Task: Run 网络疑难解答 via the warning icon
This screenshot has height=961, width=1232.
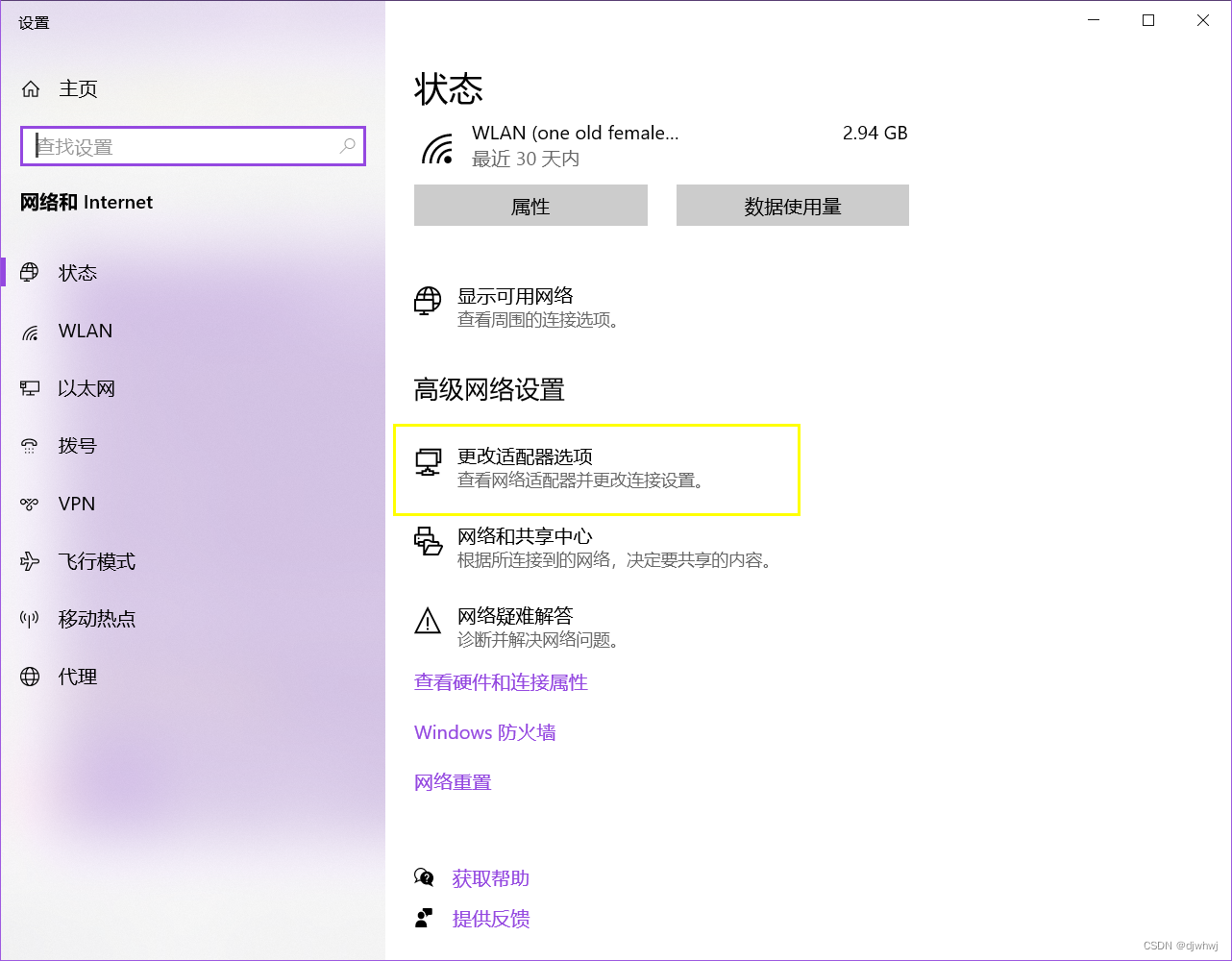Action: [427, 622]
